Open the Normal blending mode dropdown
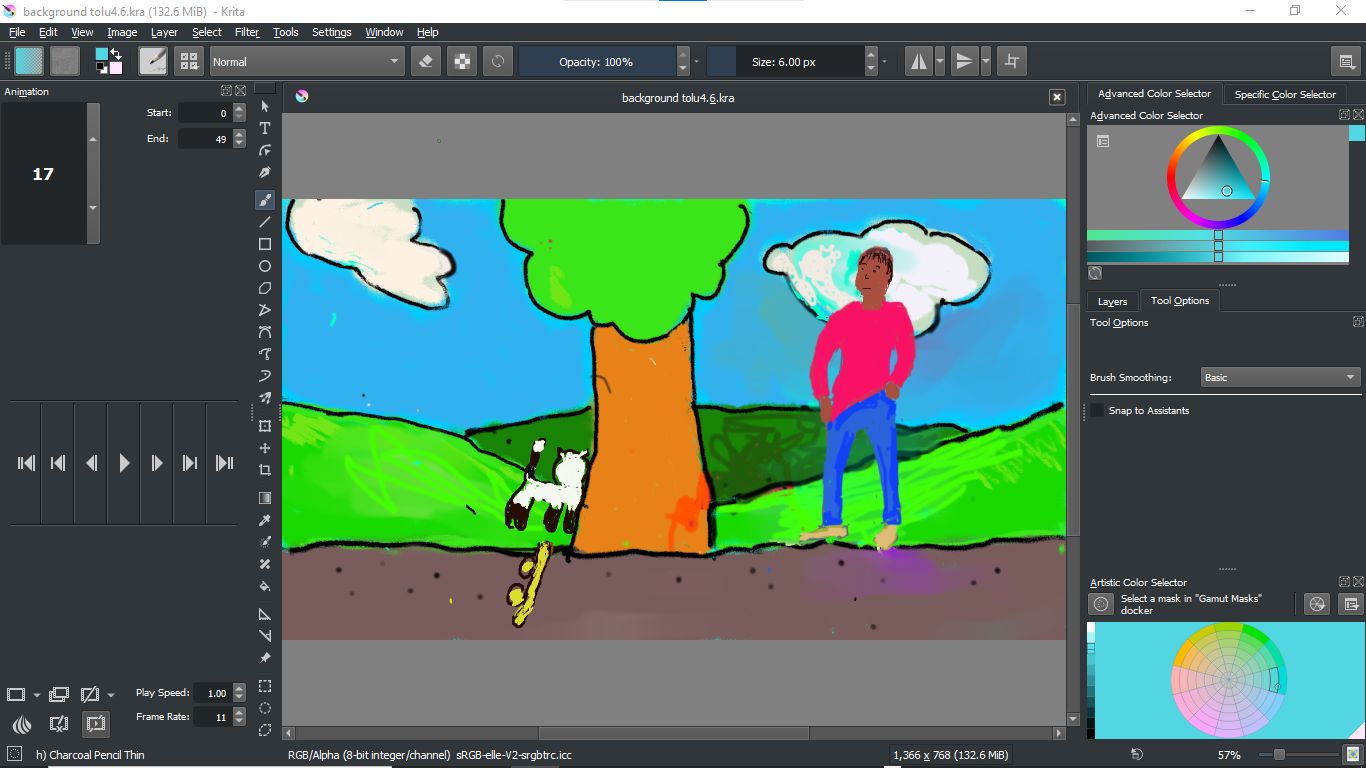This screenshot has width=1366, height=768. tap(306, 62)
